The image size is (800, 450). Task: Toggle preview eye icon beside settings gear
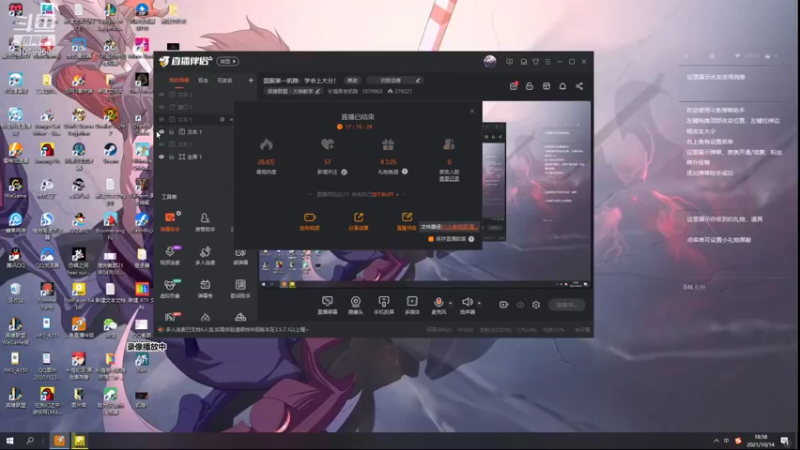(520, 305)
